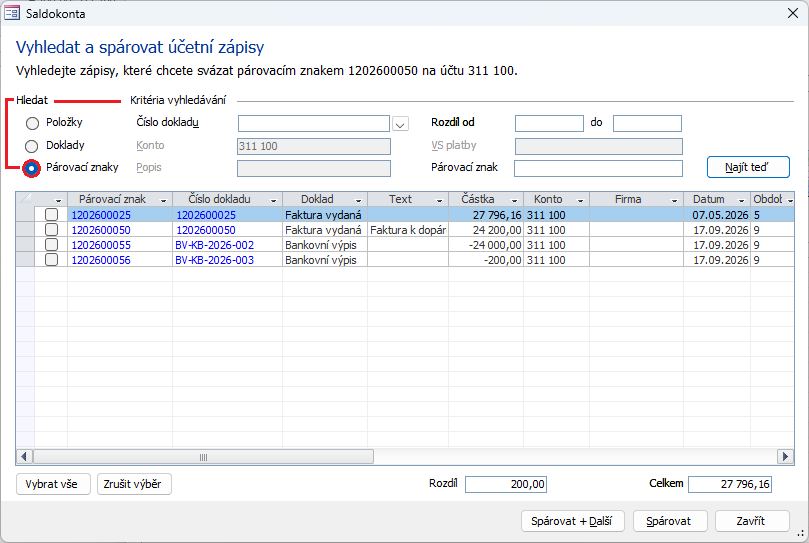Click the select-all corner of the grid
The width and height of the screenshot is (809, 543).
25,199
